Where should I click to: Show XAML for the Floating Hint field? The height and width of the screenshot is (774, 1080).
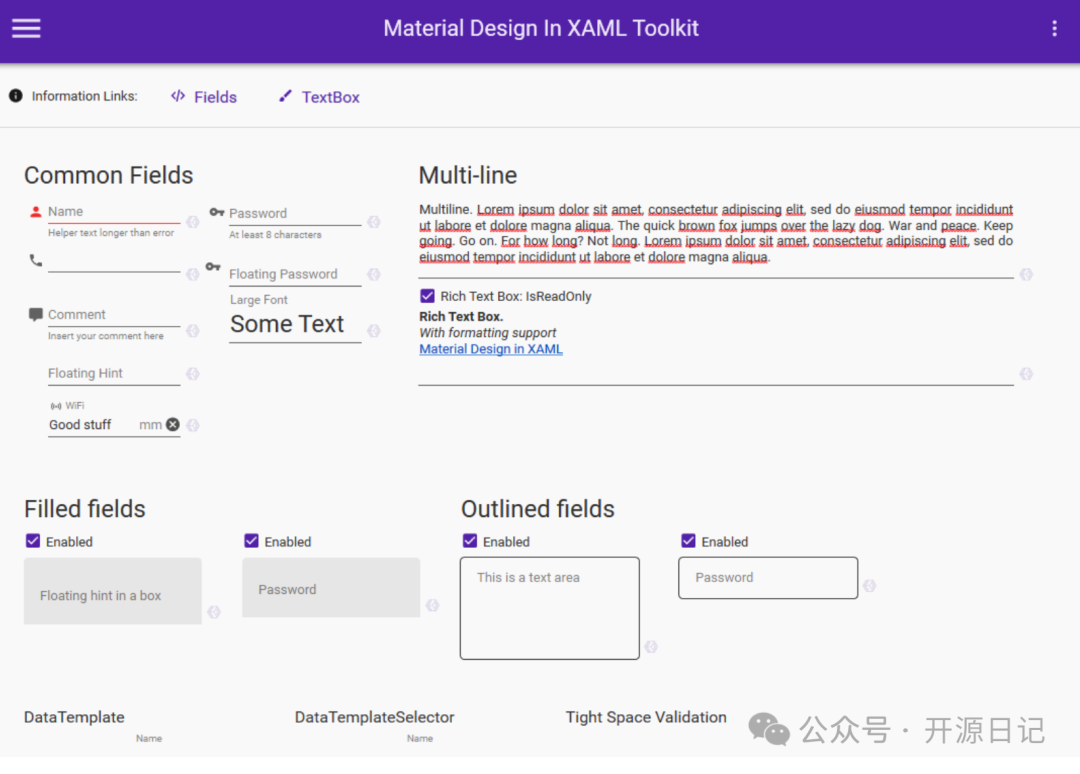[193, 374]
